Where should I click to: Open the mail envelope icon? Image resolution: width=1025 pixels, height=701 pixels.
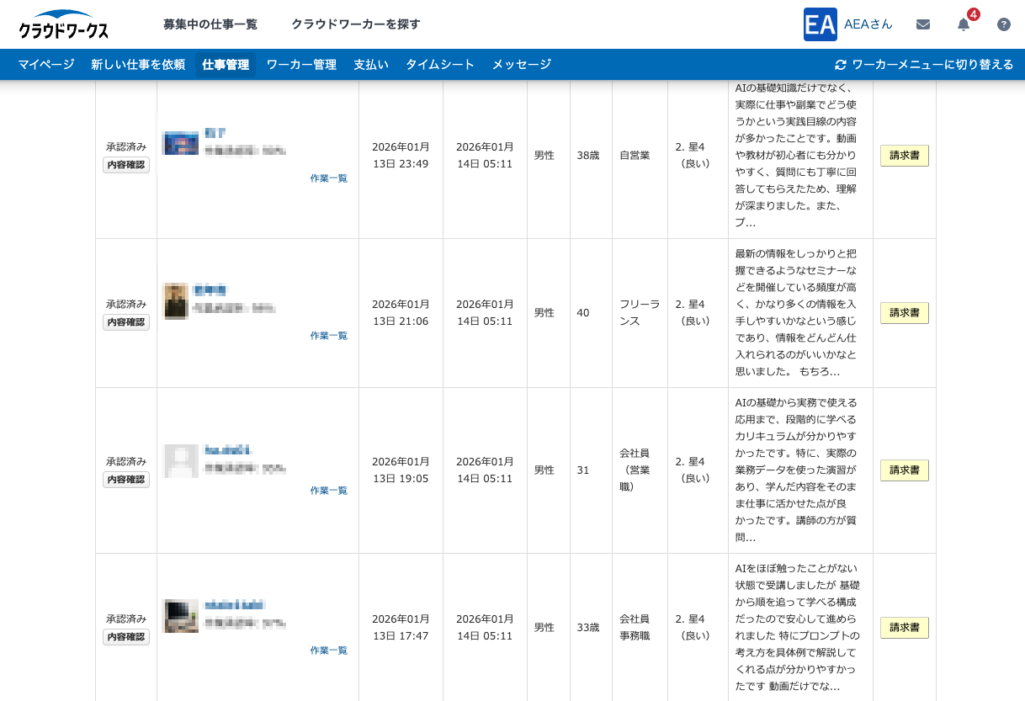(x=923, y=24)
